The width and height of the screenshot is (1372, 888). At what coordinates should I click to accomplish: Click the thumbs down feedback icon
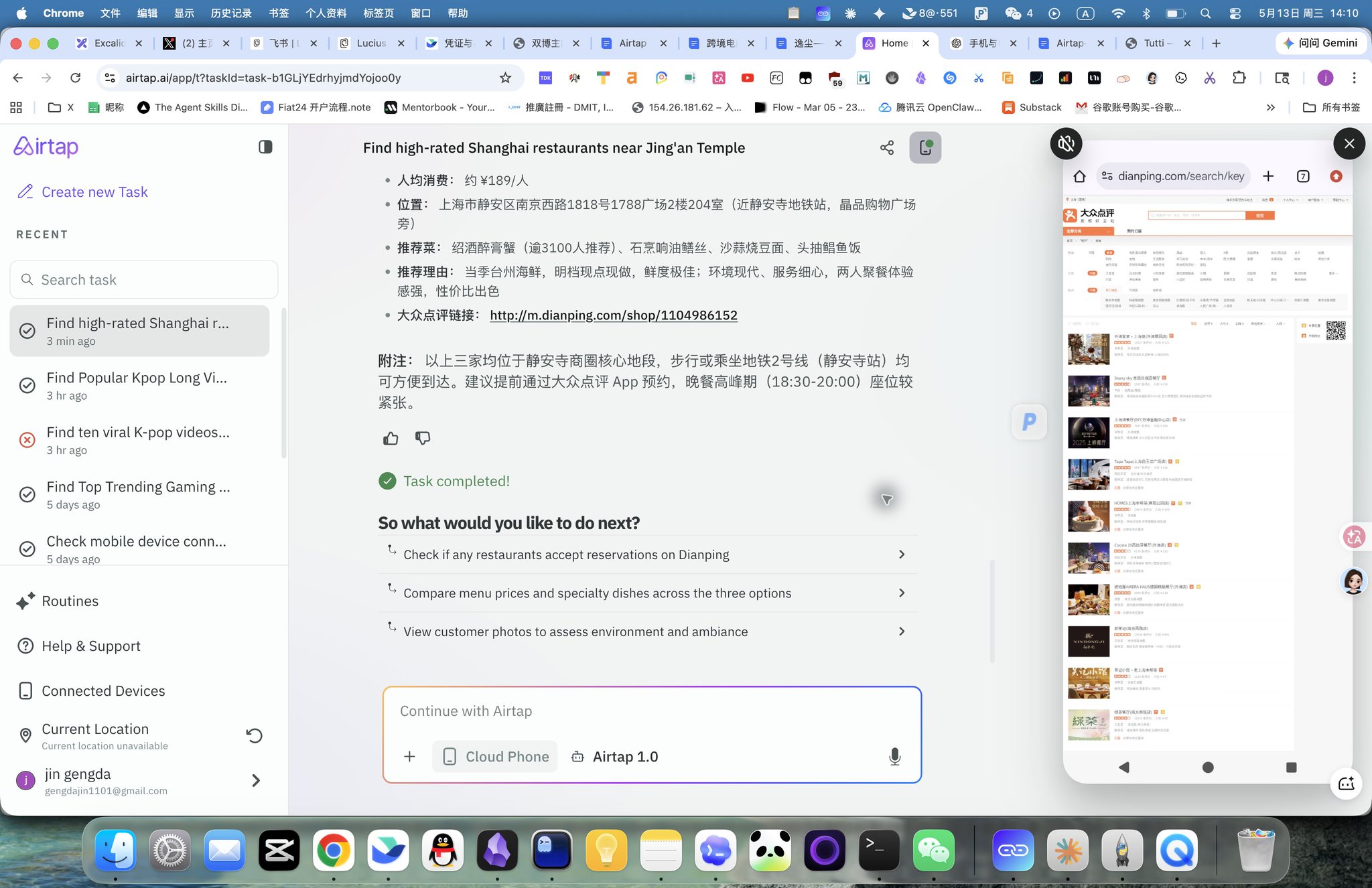(x=423, y=439)
